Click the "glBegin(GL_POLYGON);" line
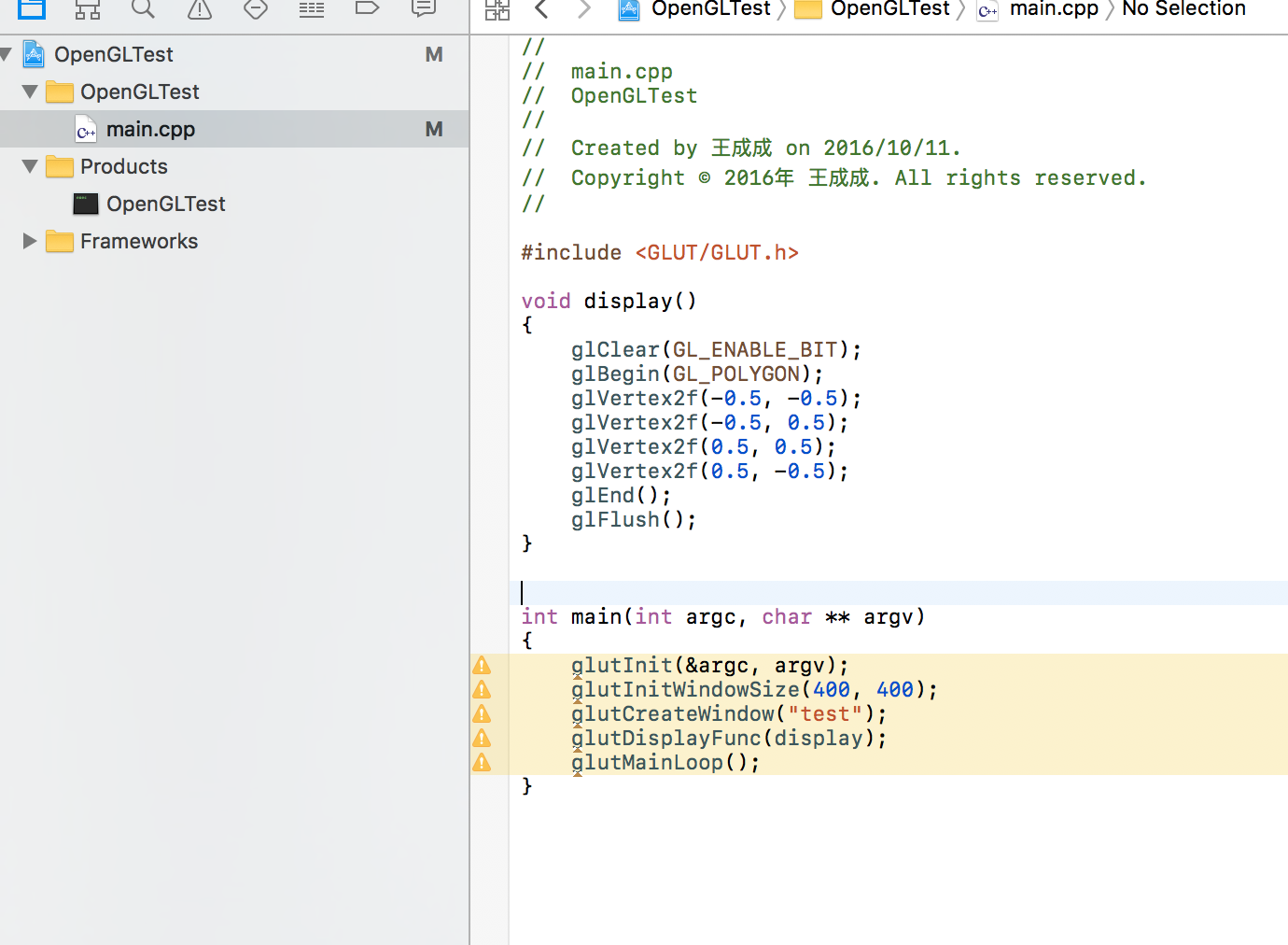The height and width of the screenshot is (945, 1288). [x=697, y=374]
